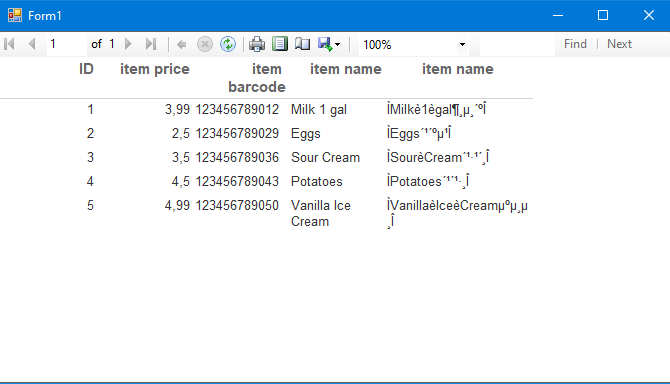
Task: Refresh the report
Action: click(x=228, y=44)
